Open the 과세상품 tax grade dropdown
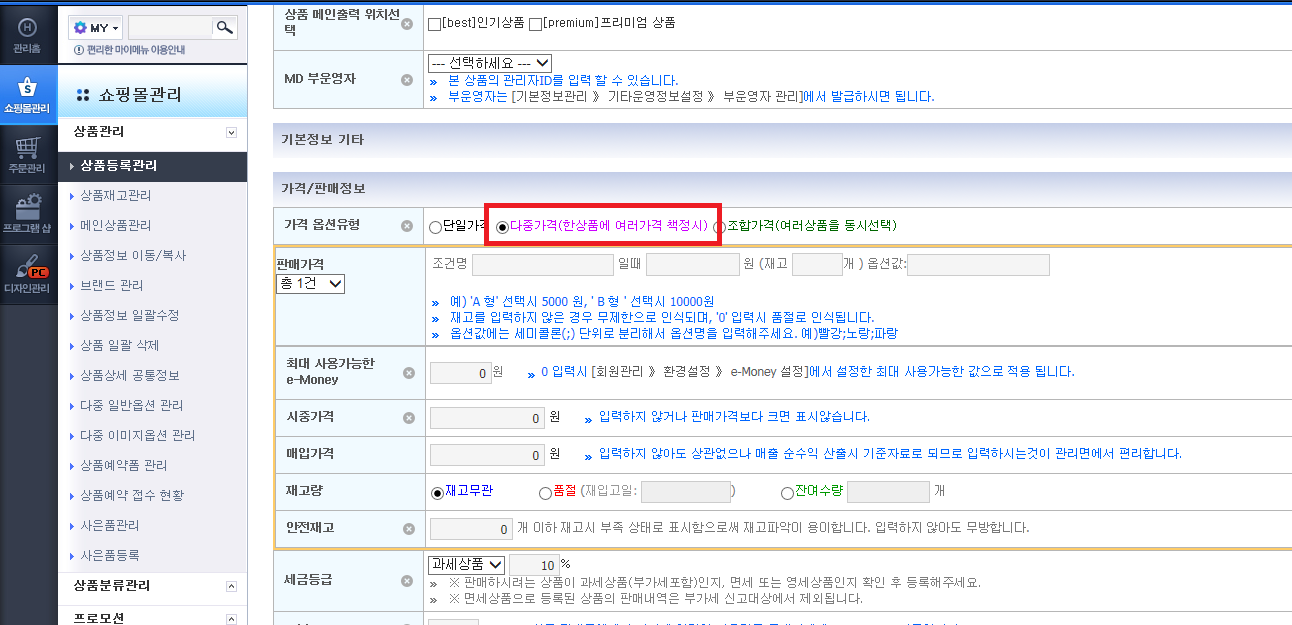 coord(466,565)
